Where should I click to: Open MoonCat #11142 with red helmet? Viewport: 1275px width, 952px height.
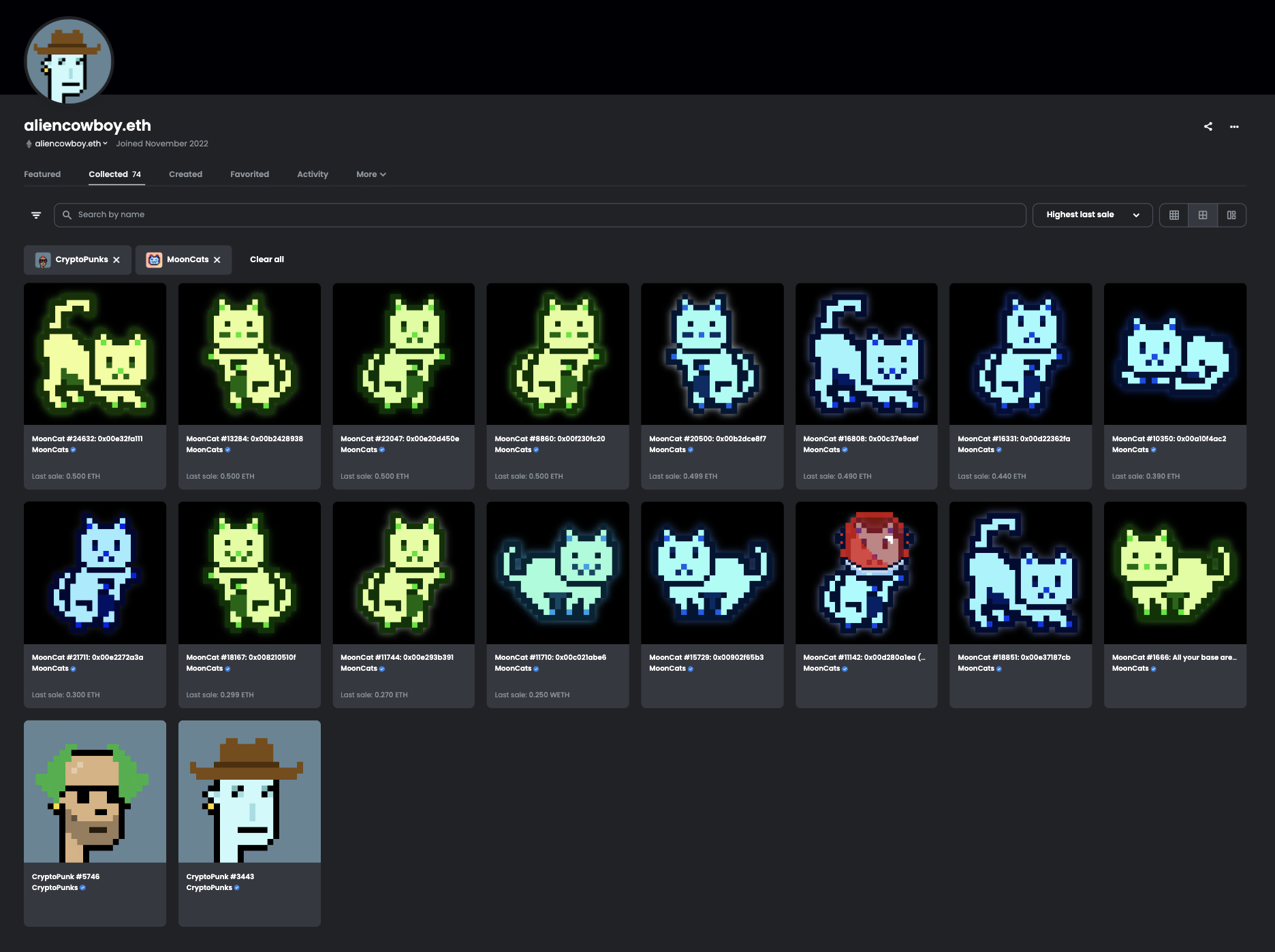(x=866, y=573)
